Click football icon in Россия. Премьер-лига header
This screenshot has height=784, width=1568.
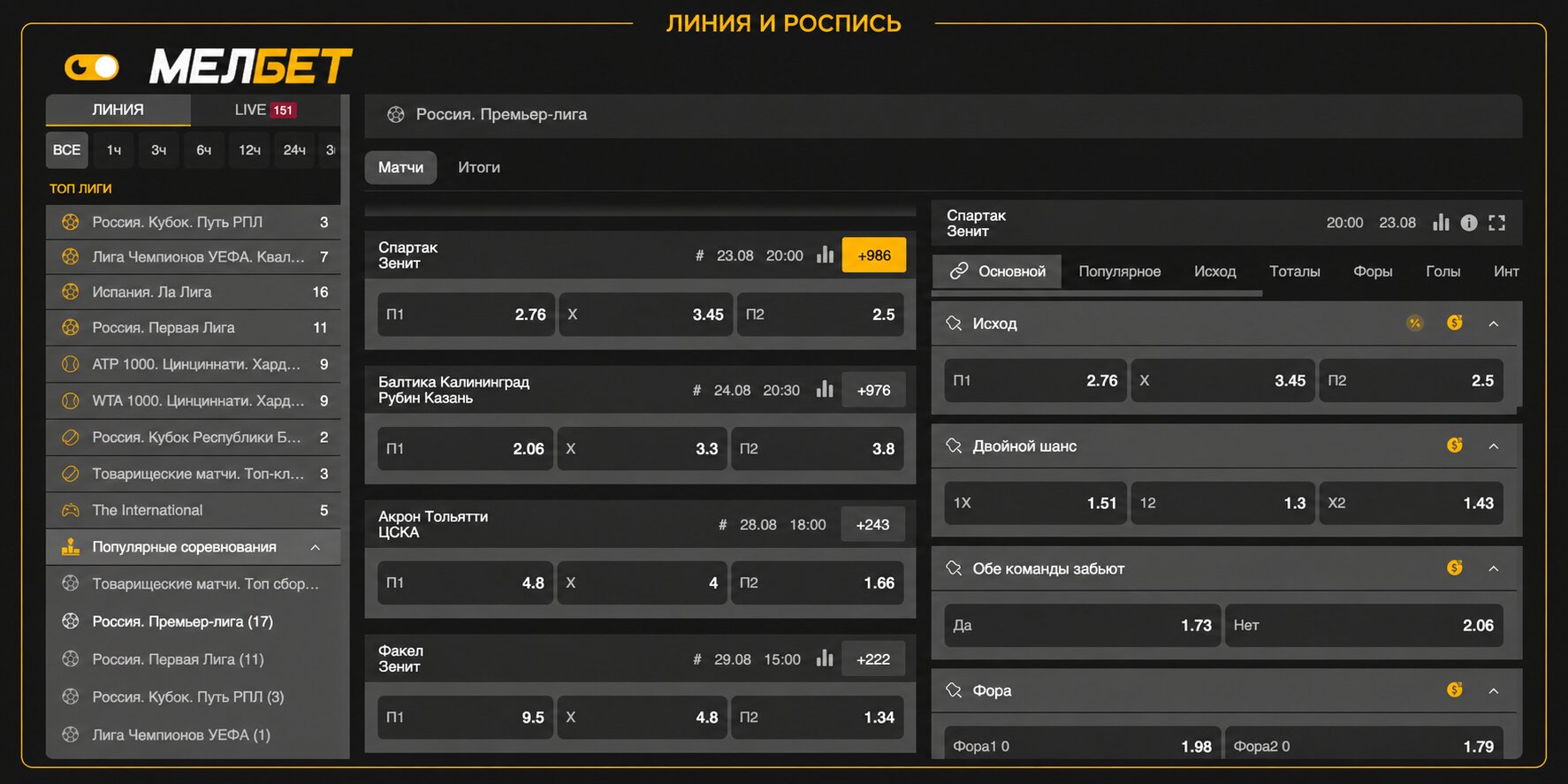(396, 115)
